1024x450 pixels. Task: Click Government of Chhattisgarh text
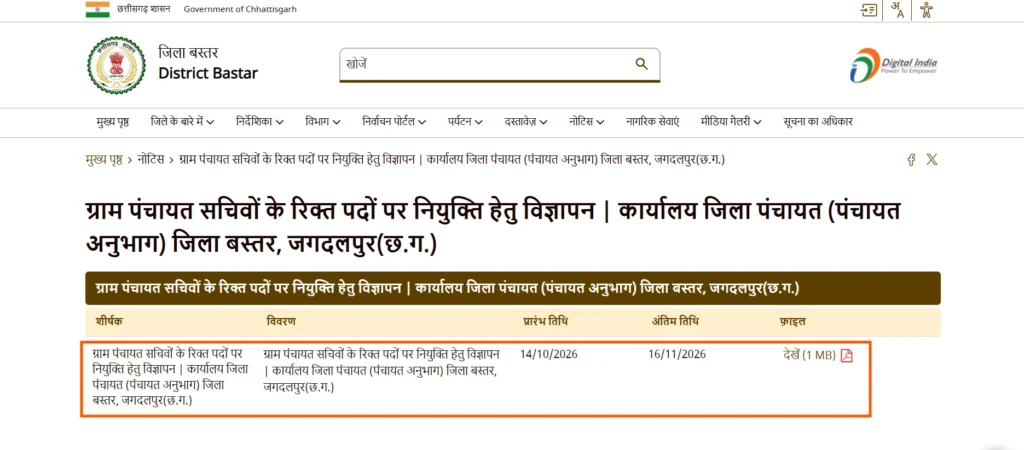[240, 9]
